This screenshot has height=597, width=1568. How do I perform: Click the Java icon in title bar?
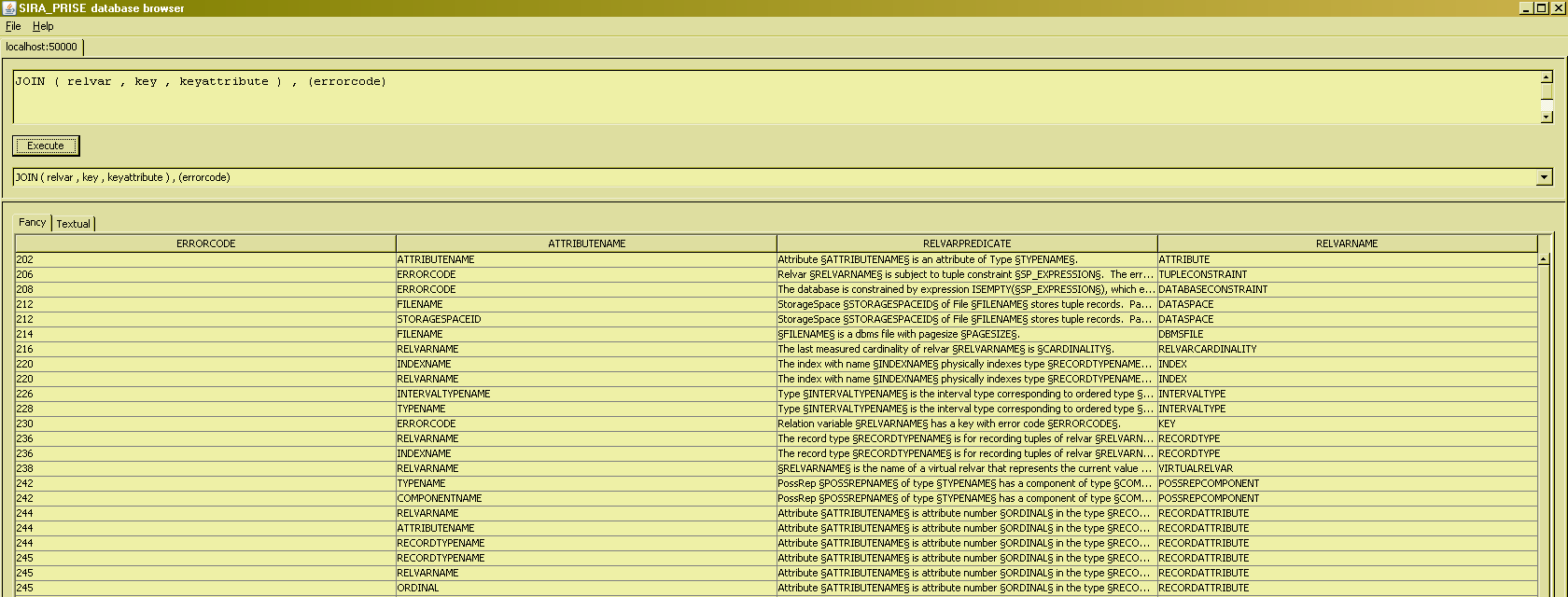click(9, 7)
